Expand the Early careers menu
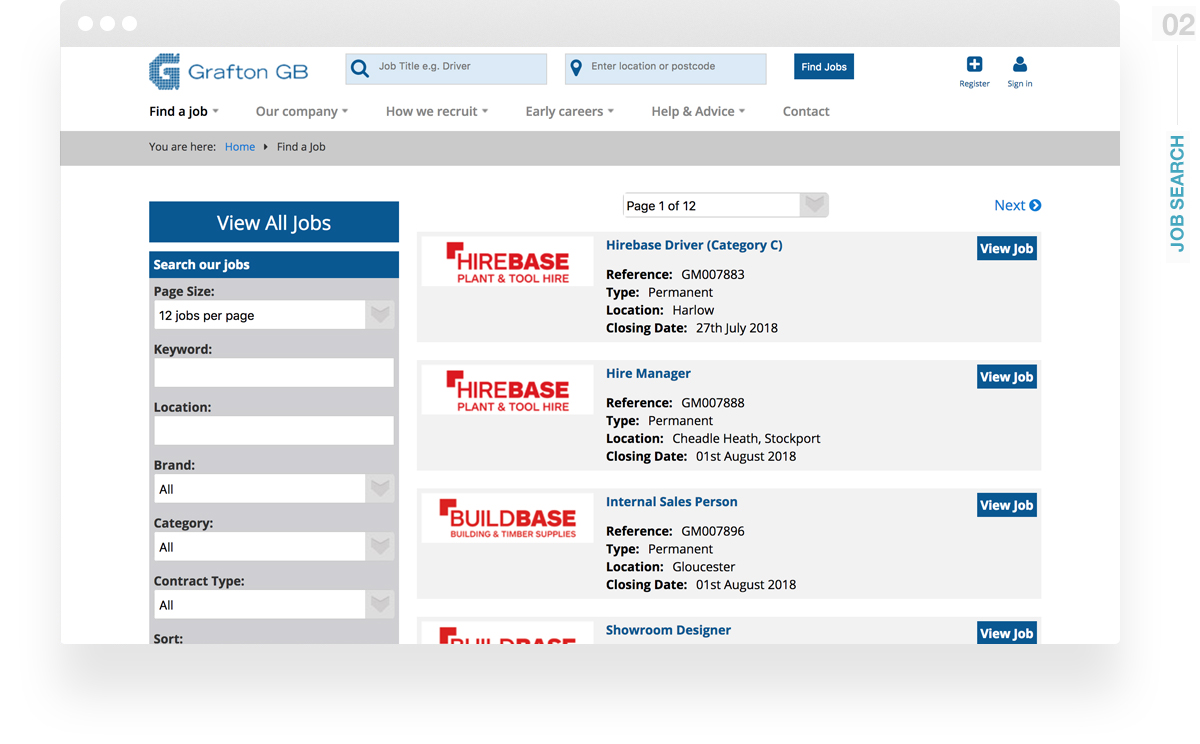The image size is (1200, 744). click(x=570, y=111)
